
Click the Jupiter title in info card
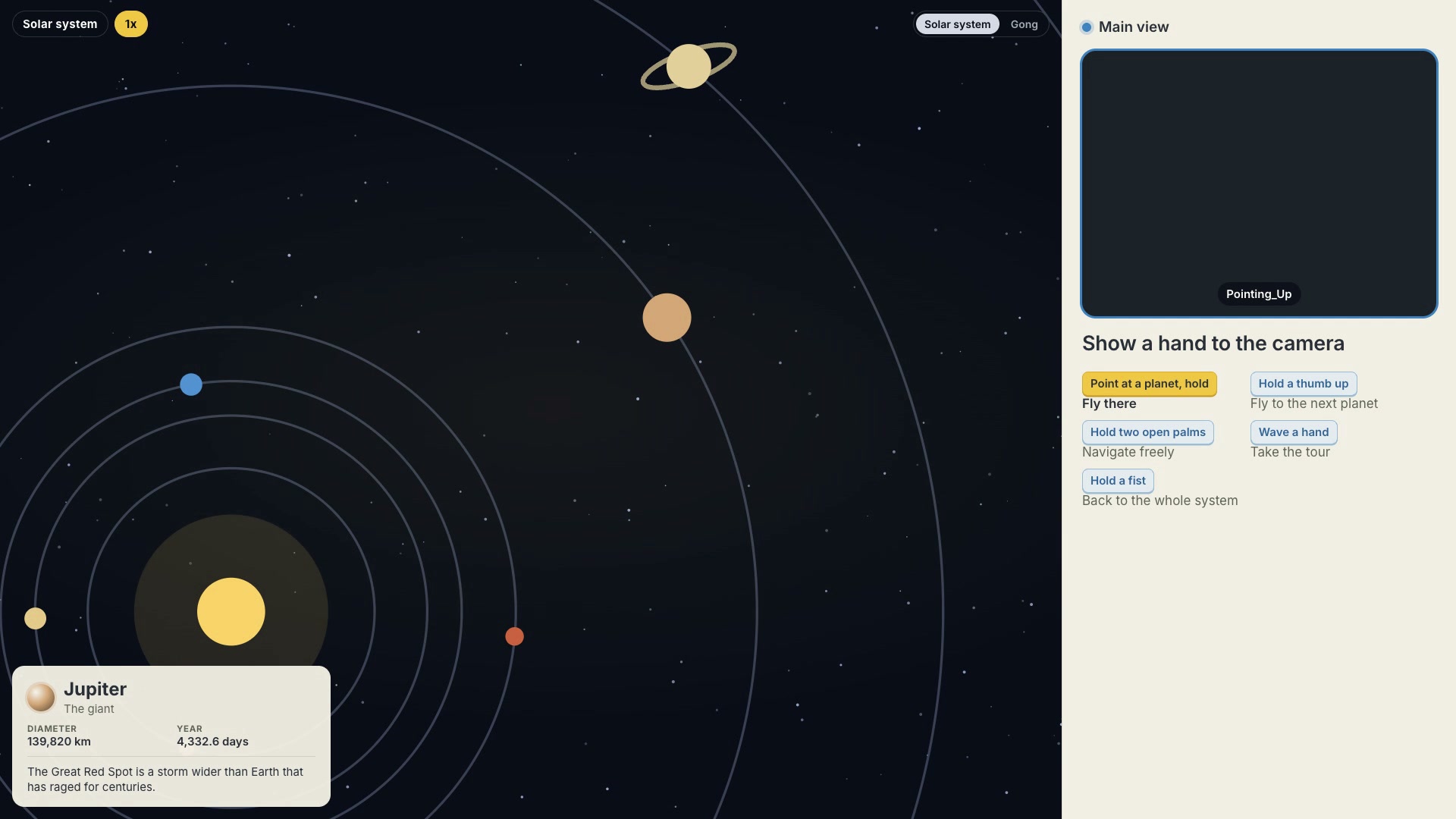tap(95, 689)
